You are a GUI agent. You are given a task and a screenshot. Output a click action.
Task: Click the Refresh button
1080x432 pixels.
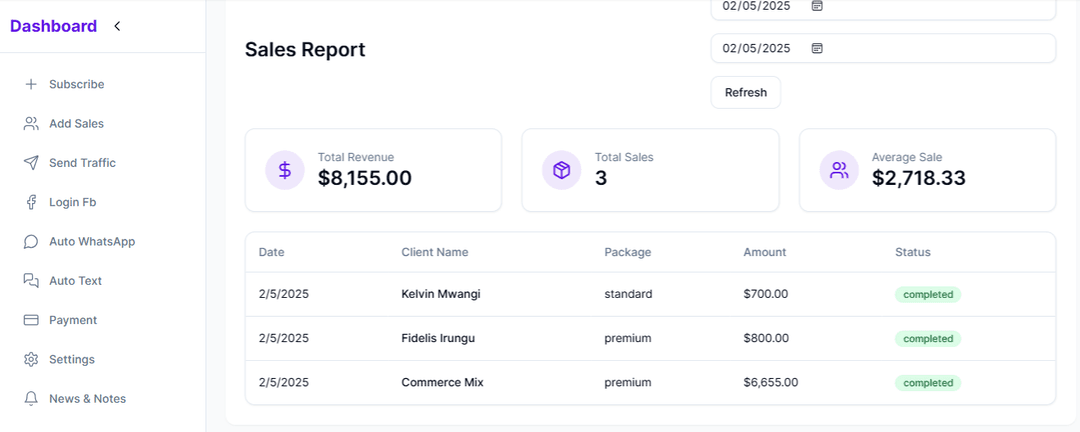(x=746, y=92)
